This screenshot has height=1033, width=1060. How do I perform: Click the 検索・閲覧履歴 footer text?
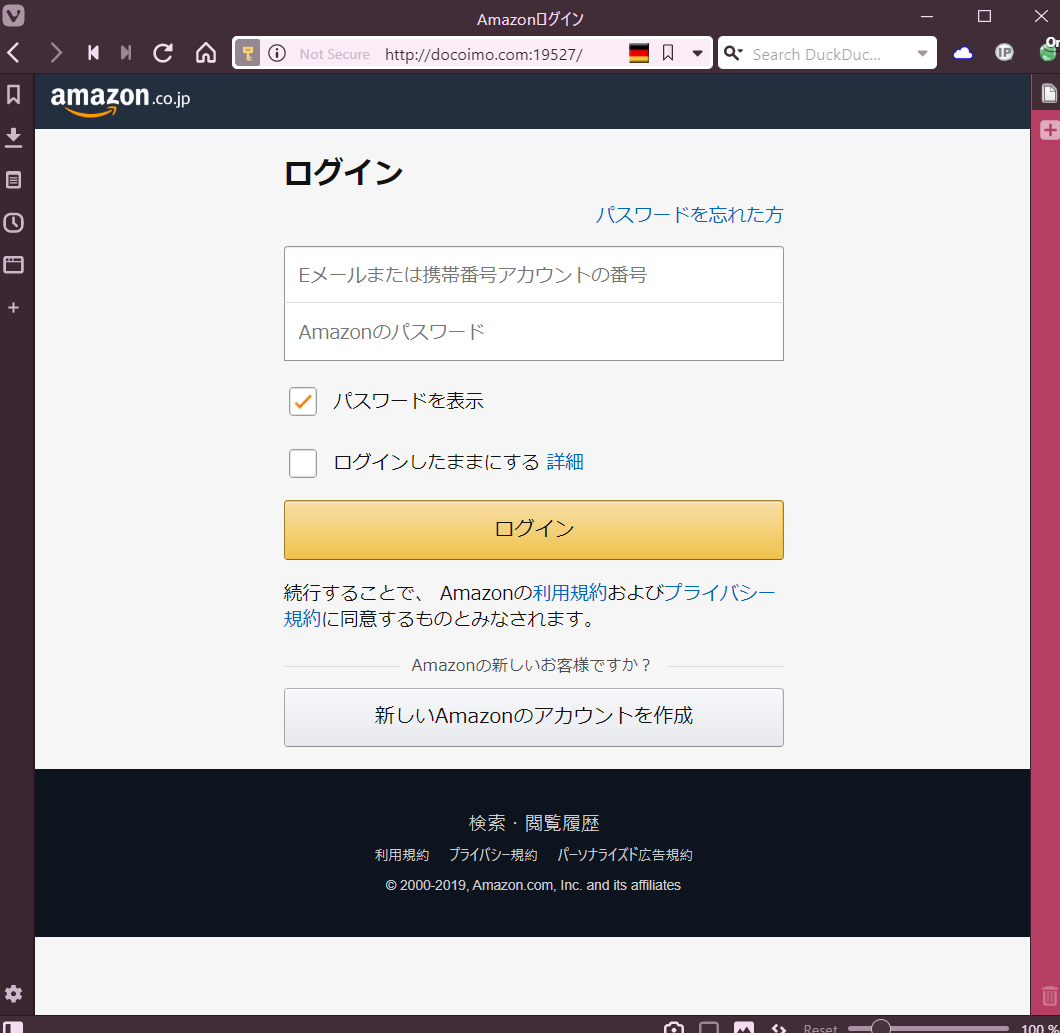coord(534,823)
